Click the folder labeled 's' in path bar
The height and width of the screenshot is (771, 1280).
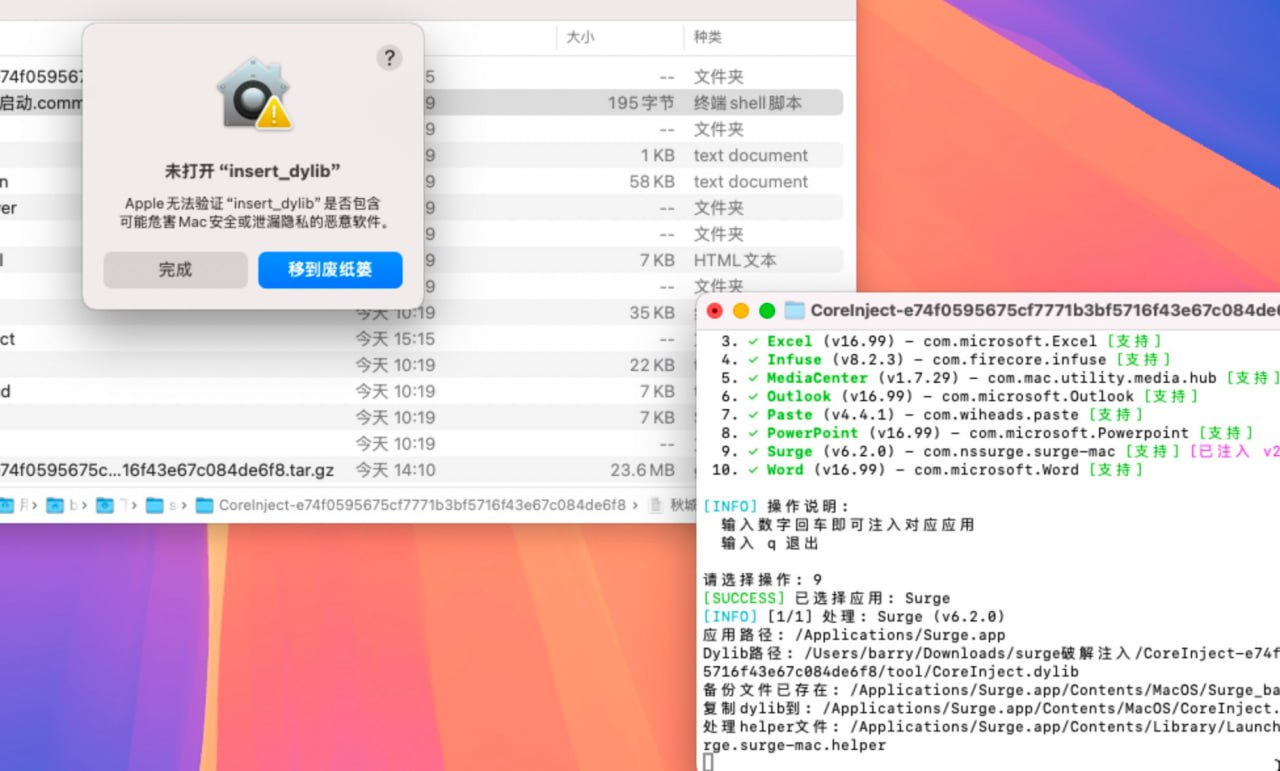[x=161, y=505]
